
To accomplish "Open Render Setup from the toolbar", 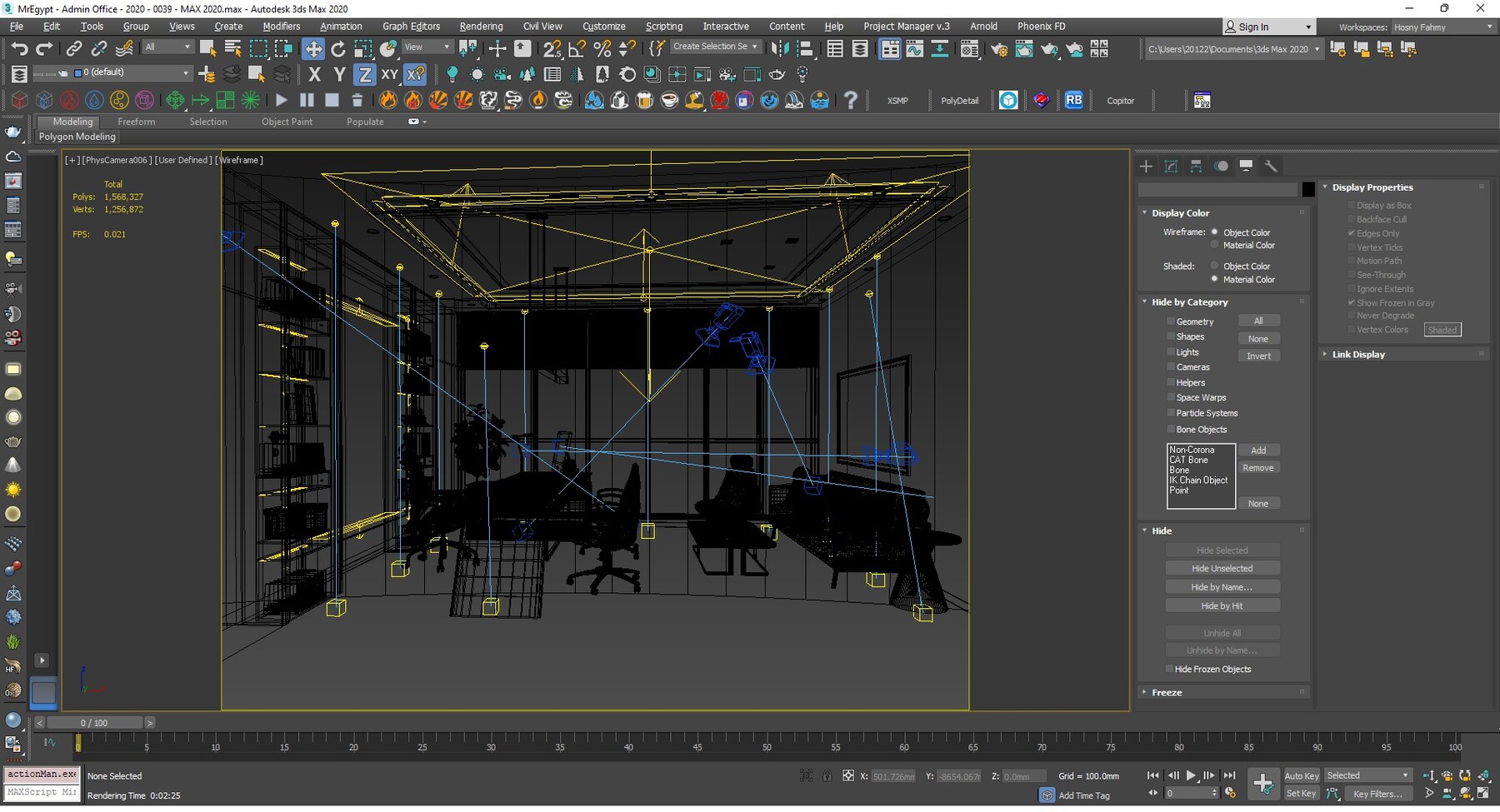I will coord(999,49).
